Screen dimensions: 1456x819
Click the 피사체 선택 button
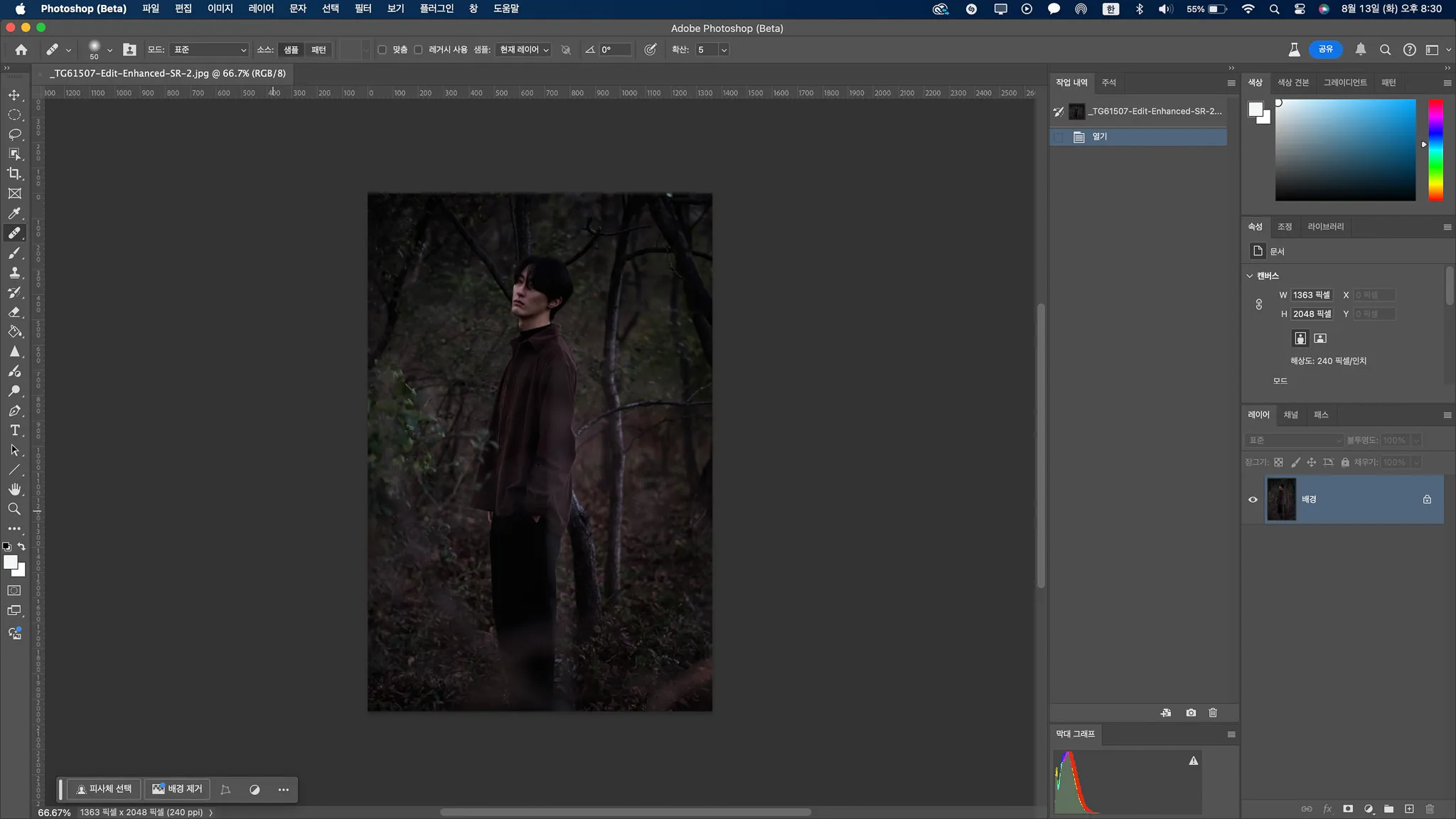pyautogui.click(x=104, y=789)
